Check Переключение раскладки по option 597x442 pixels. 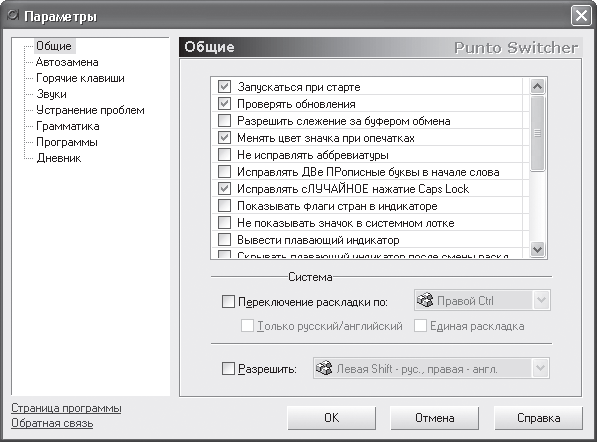[228, 302]
